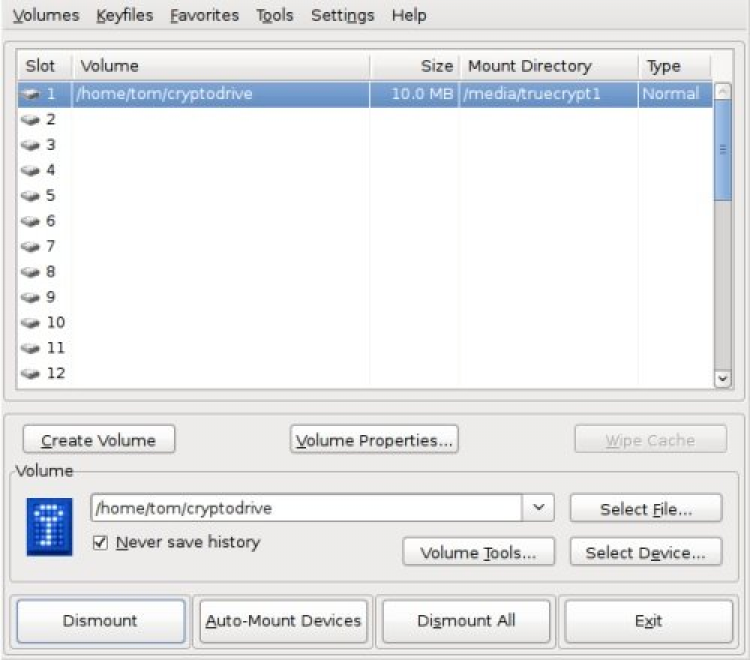750x660 pixels.
Task: Click the volume list scrollbar thumb
Action: [723, 150]
